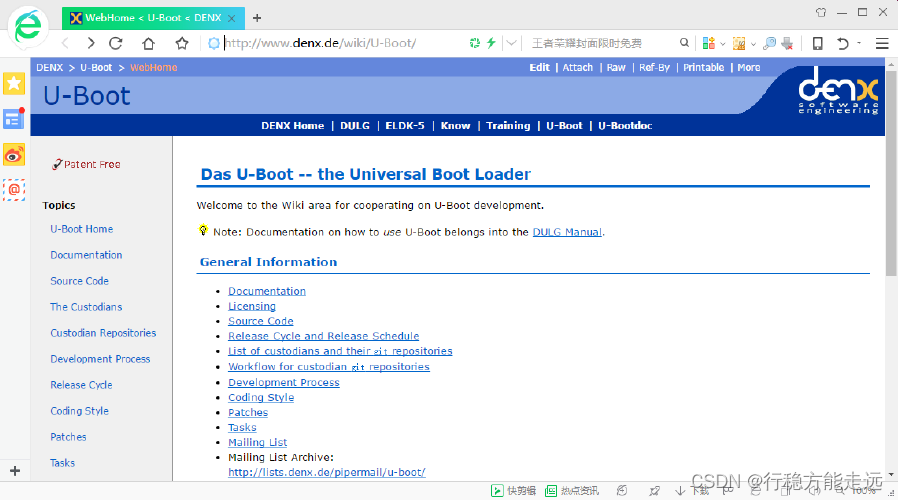Open the mobile device view icon
Viewport: 898px width, 500px height.
pyautogui.click(x=818, y=43)
